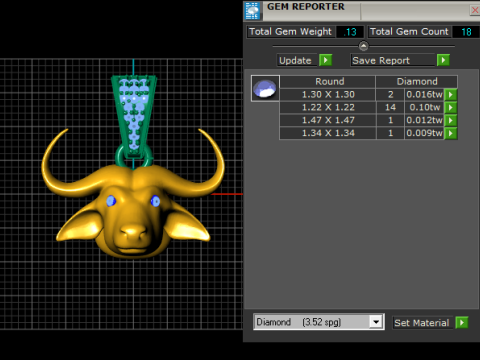This screenshot has height=360, width=480.
Task: Click green arrow on the 0.016tw row
Action: pos(451,95)
